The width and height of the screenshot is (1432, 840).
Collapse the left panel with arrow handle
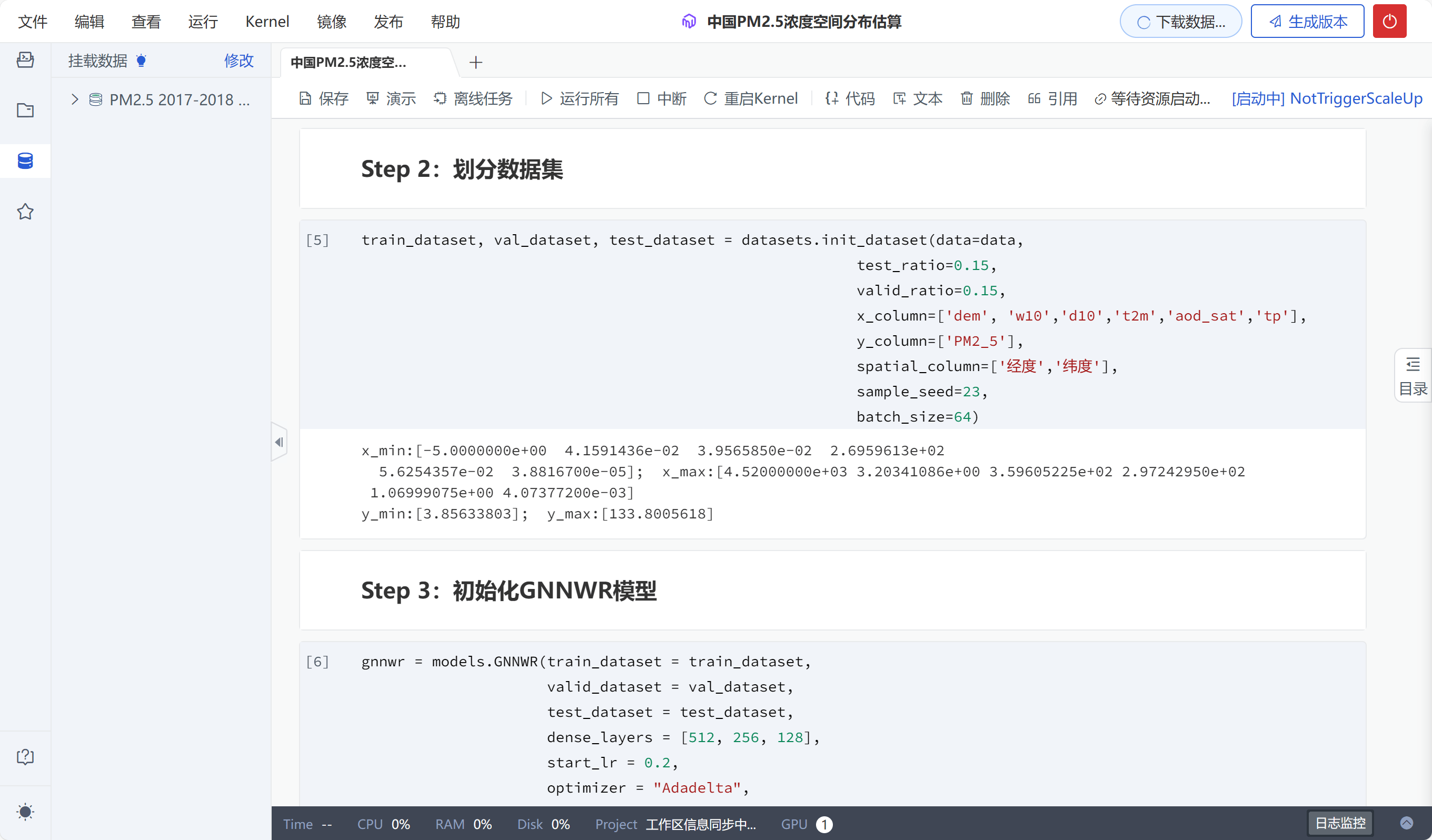coord(279,442)
